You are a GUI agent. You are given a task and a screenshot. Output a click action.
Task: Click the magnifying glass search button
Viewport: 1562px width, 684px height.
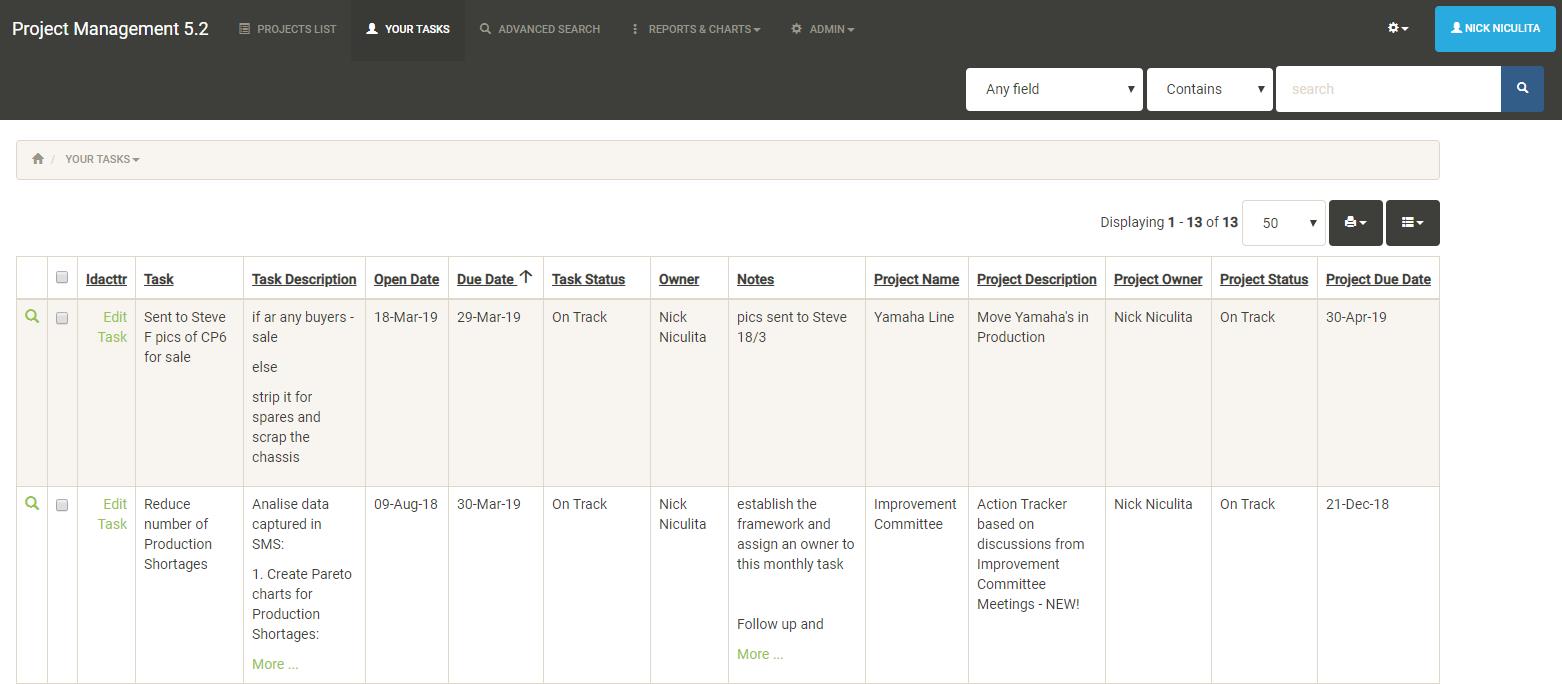pyautogui.click(x=1522, y=88)
